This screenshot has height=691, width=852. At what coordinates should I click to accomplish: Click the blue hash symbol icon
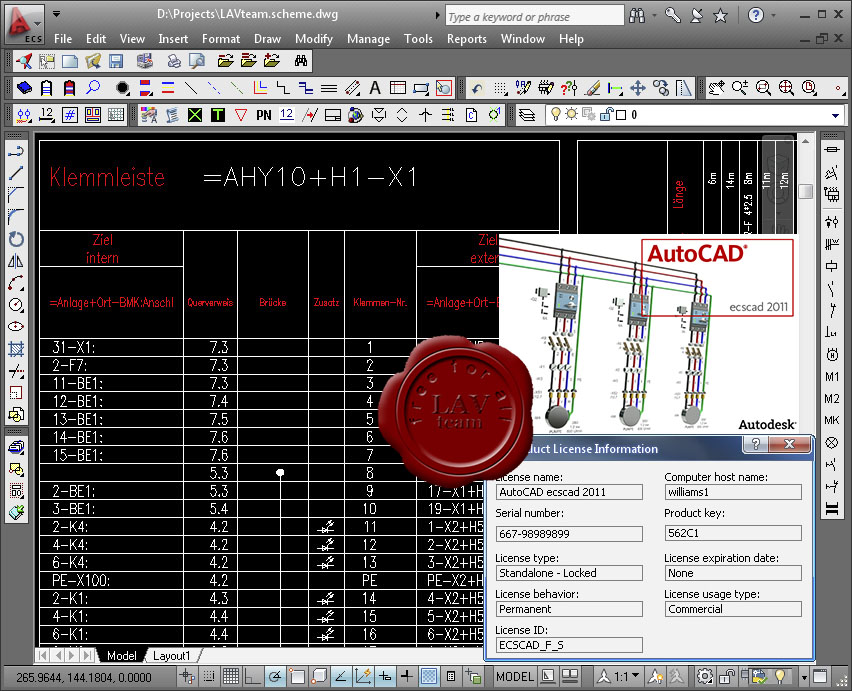click(x=70, y=115)
